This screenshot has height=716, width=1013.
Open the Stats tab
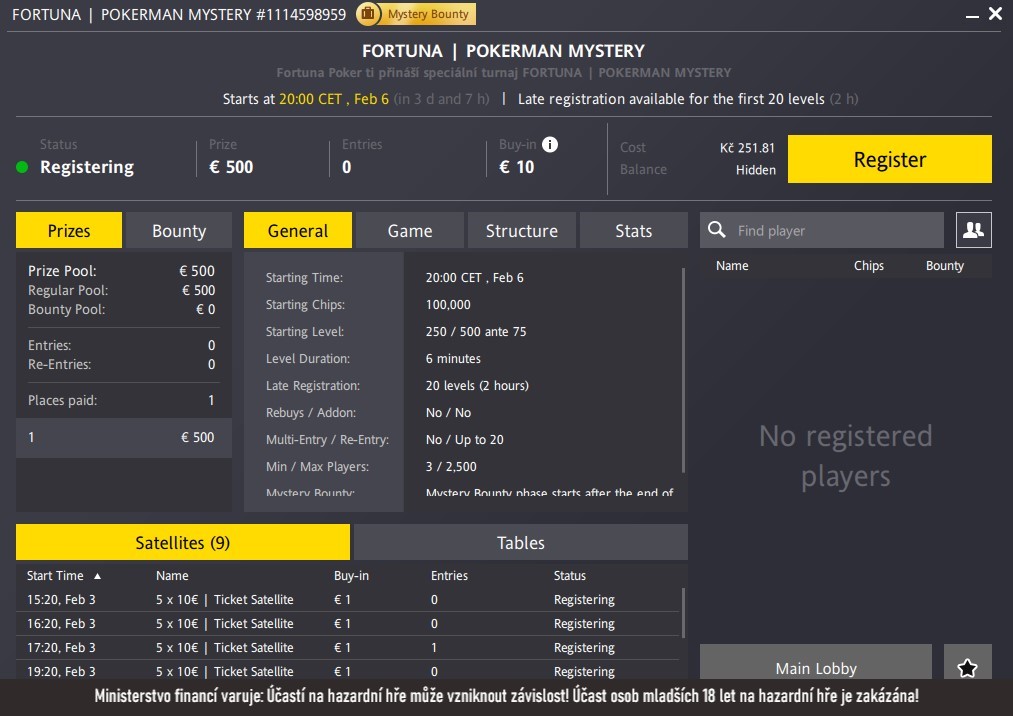click(634, 230)
